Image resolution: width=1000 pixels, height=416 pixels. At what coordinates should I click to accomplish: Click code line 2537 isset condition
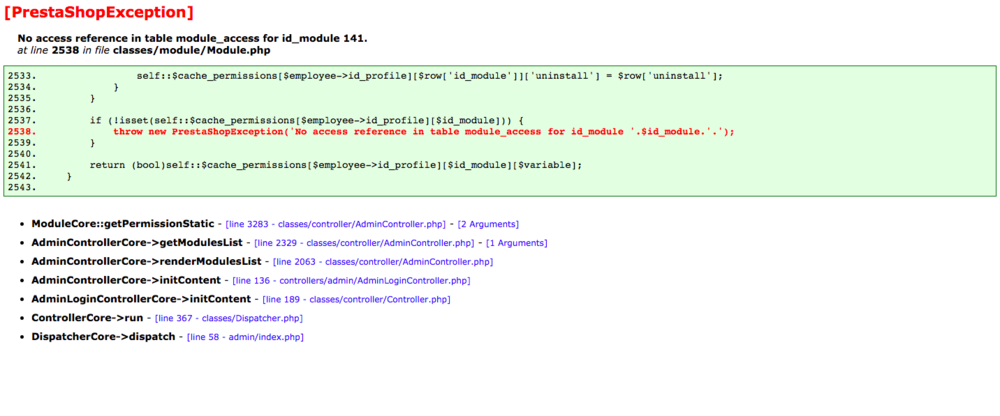pyautogui.click(x=306, y=121)
